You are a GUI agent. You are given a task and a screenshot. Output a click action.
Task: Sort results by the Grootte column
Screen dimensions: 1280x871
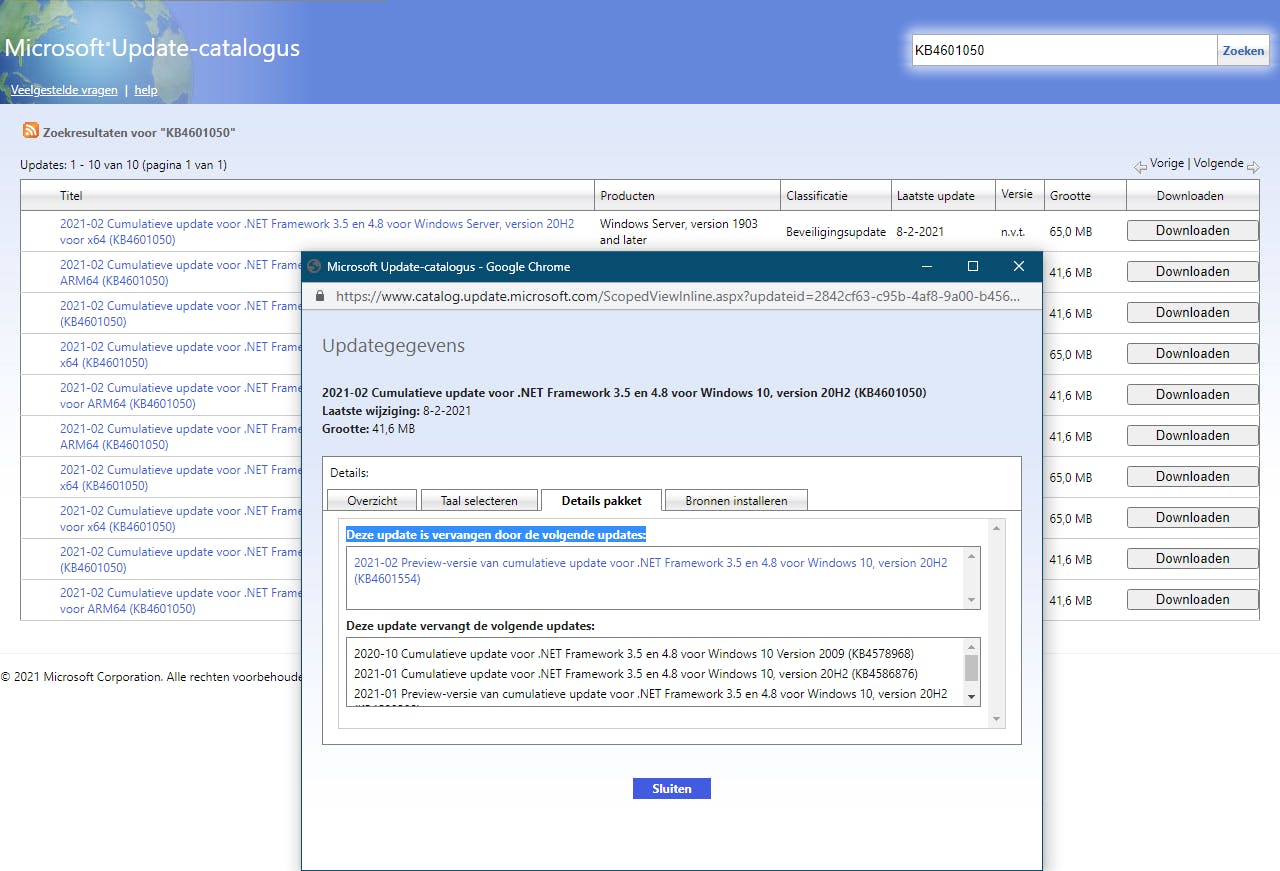point(1070,196)
